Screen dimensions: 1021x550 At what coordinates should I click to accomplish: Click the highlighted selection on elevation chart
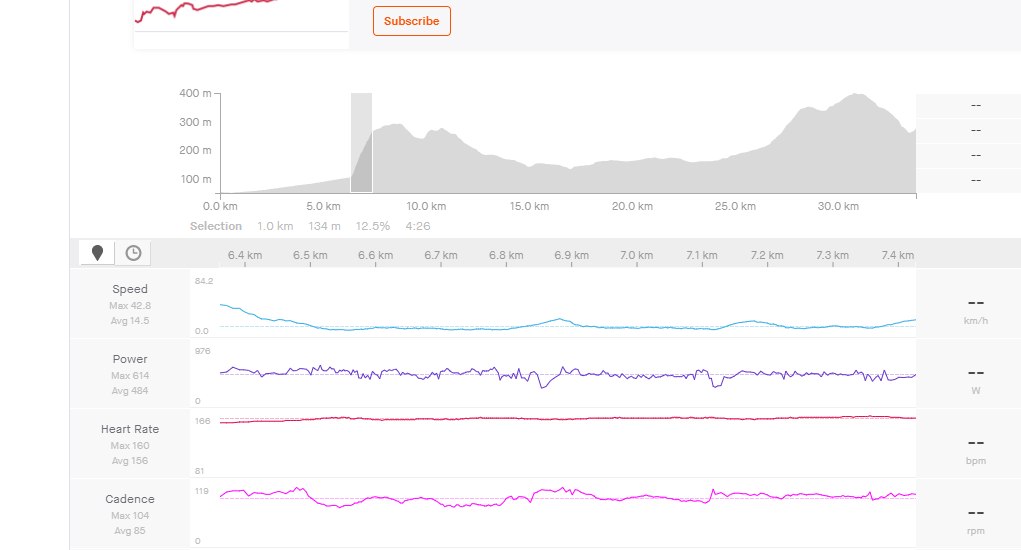[x=361, y=143]
